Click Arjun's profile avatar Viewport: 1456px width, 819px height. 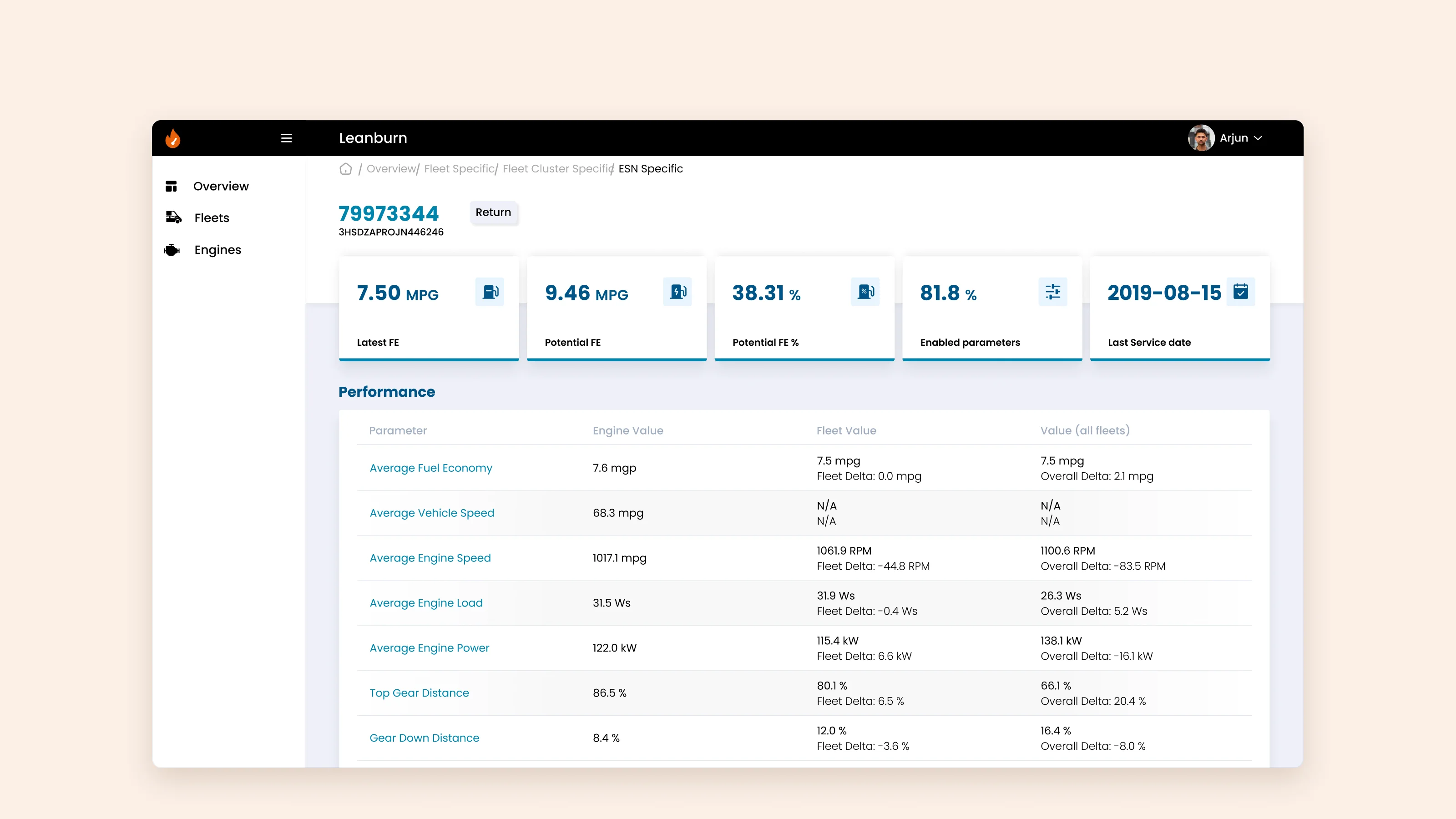pos(1201,138)
